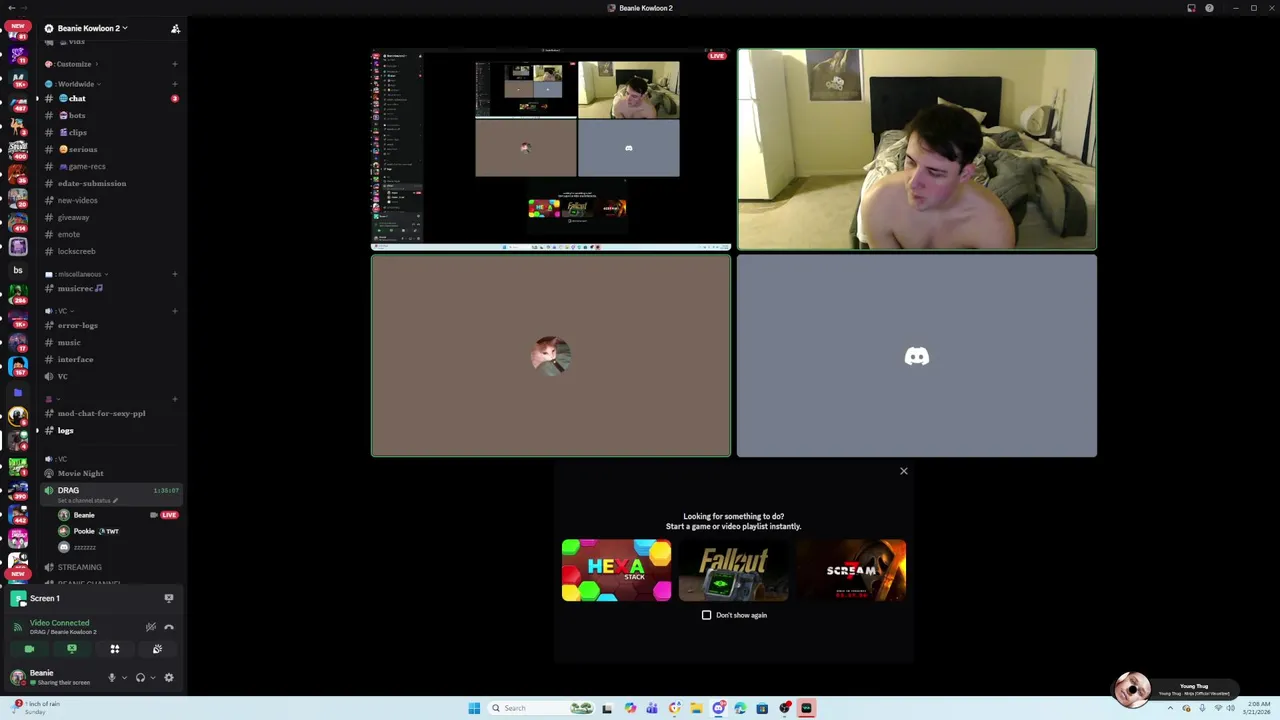Viewport: 1280px width, 720px height.
Task: Collapse the Worldwide category
Action: coord(74,84)
